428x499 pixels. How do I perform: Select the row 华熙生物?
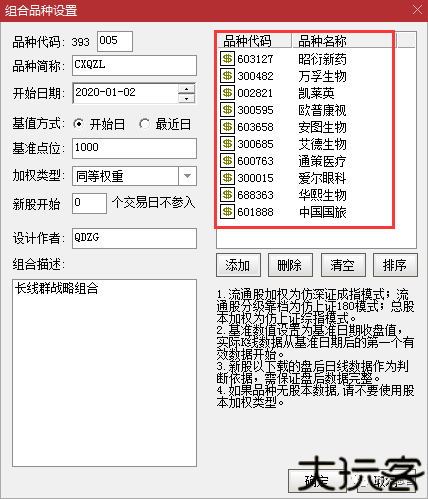[x=322, y=195]
